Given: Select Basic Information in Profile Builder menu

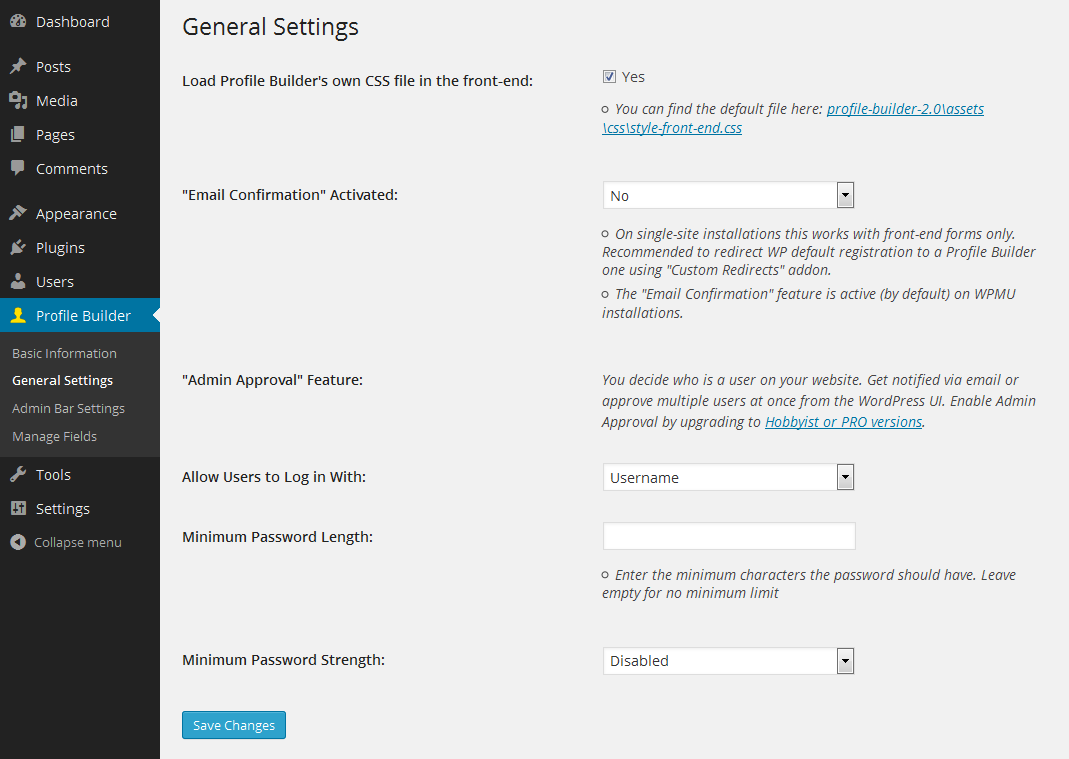Looking at the screenshot, I should pos(64,353).
